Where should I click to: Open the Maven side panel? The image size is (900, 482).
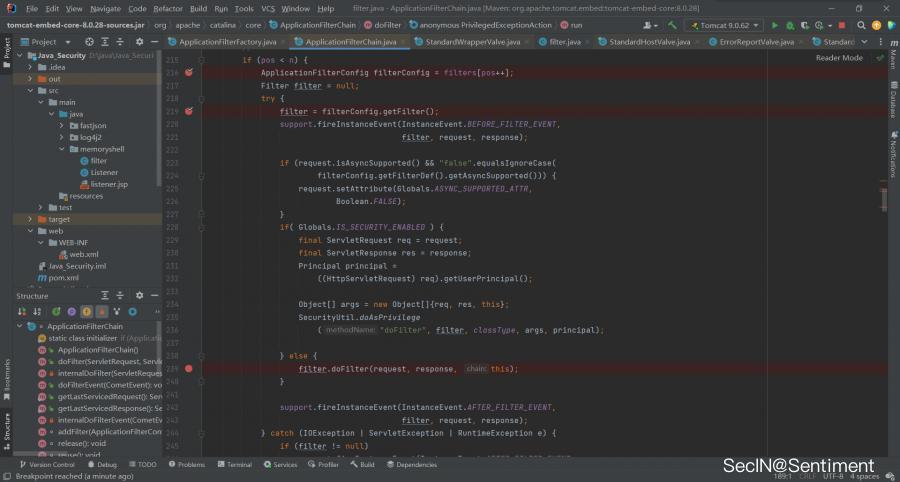click(892, 66)
